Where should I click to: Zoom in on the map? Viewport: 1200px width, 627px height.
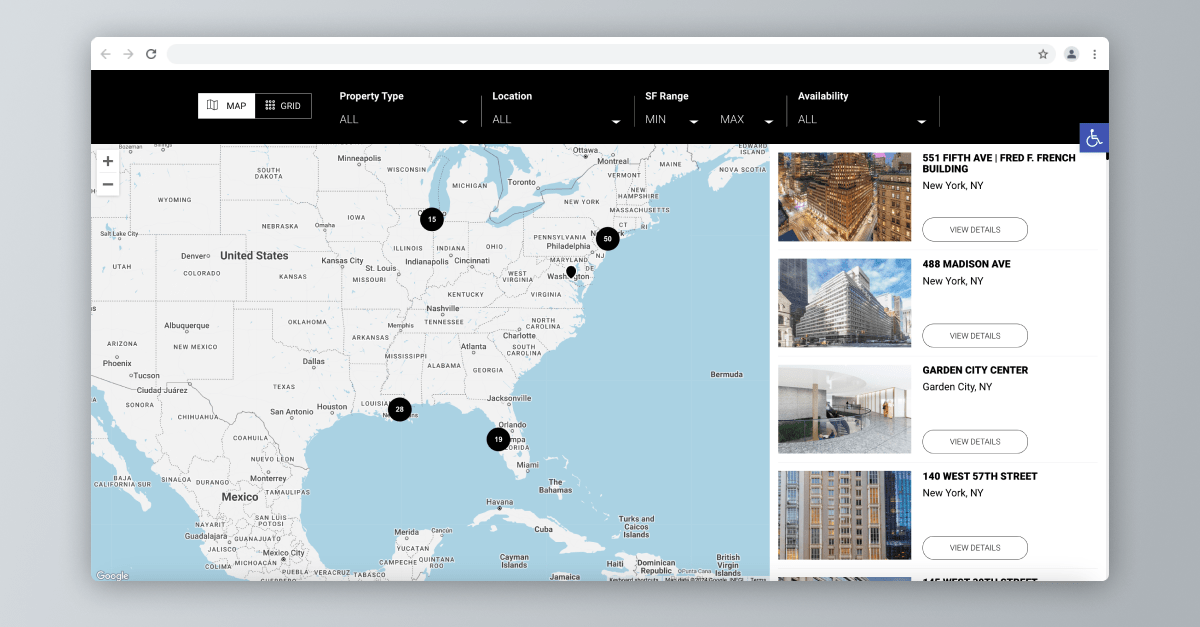pyautogui.click(x=107, y=160)
